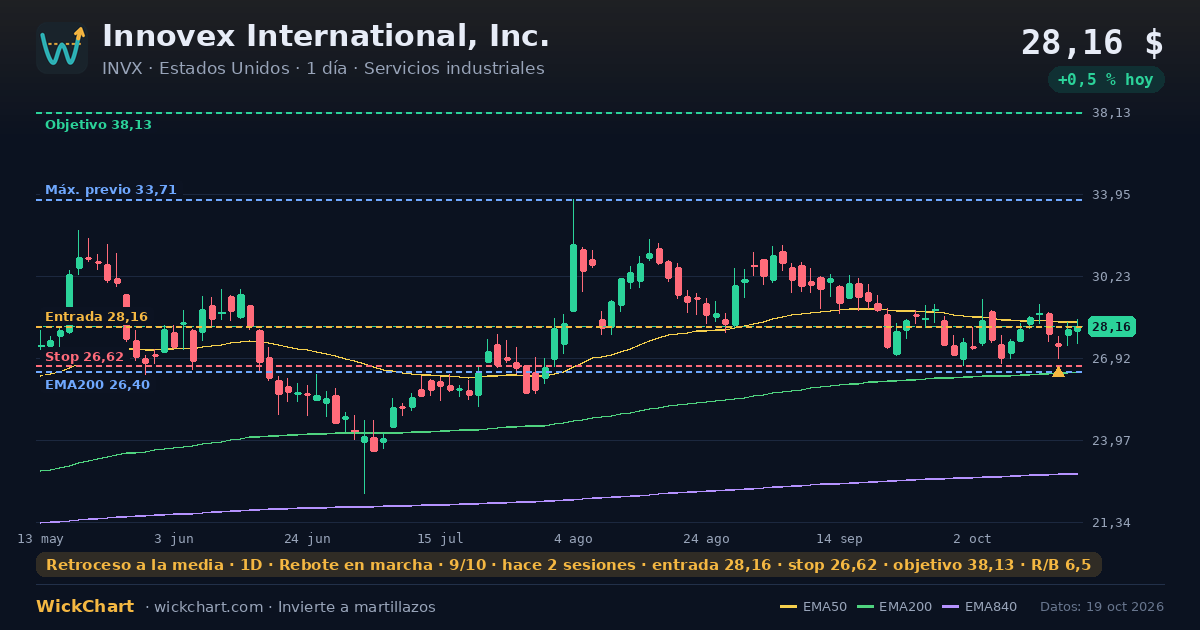Screen dimensions: 1200x630
Task: Click the EMA840 legend entry
Action: coord(979,607)
